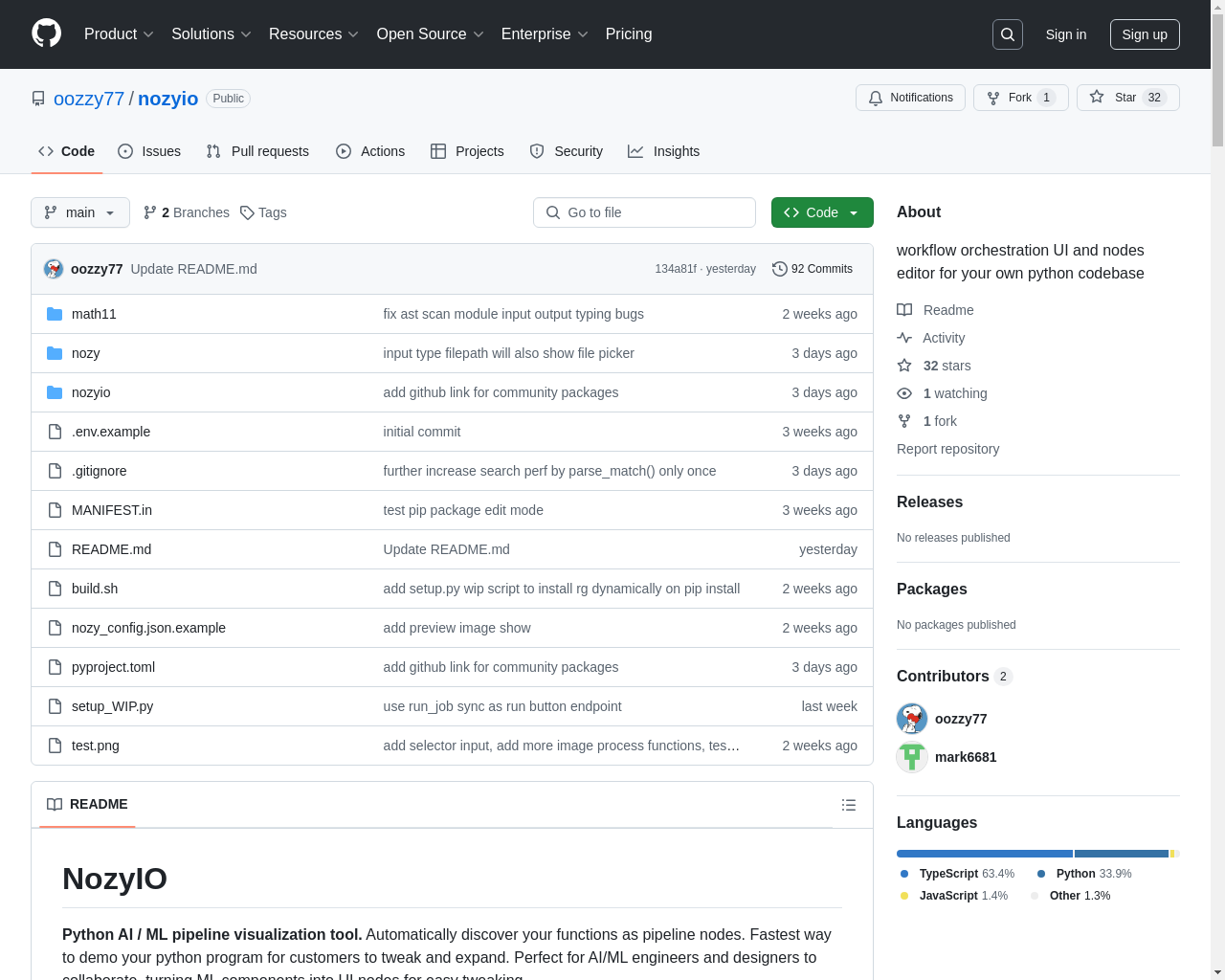Click oozzy77 contributor avatar in sidebar
1225x980 pixels.
912,719
